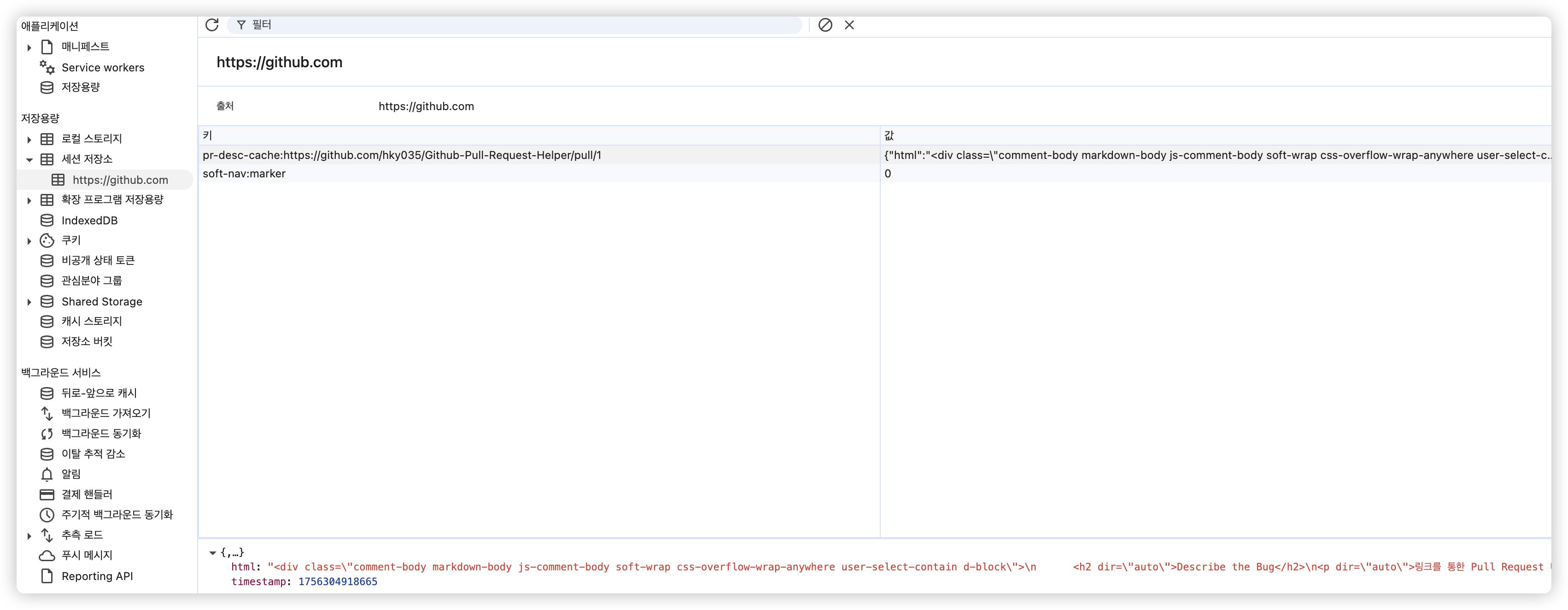This screenshot has width=1568, height=610.
Task: Select the soft-nav:marker row
Action: coord(244,174)
